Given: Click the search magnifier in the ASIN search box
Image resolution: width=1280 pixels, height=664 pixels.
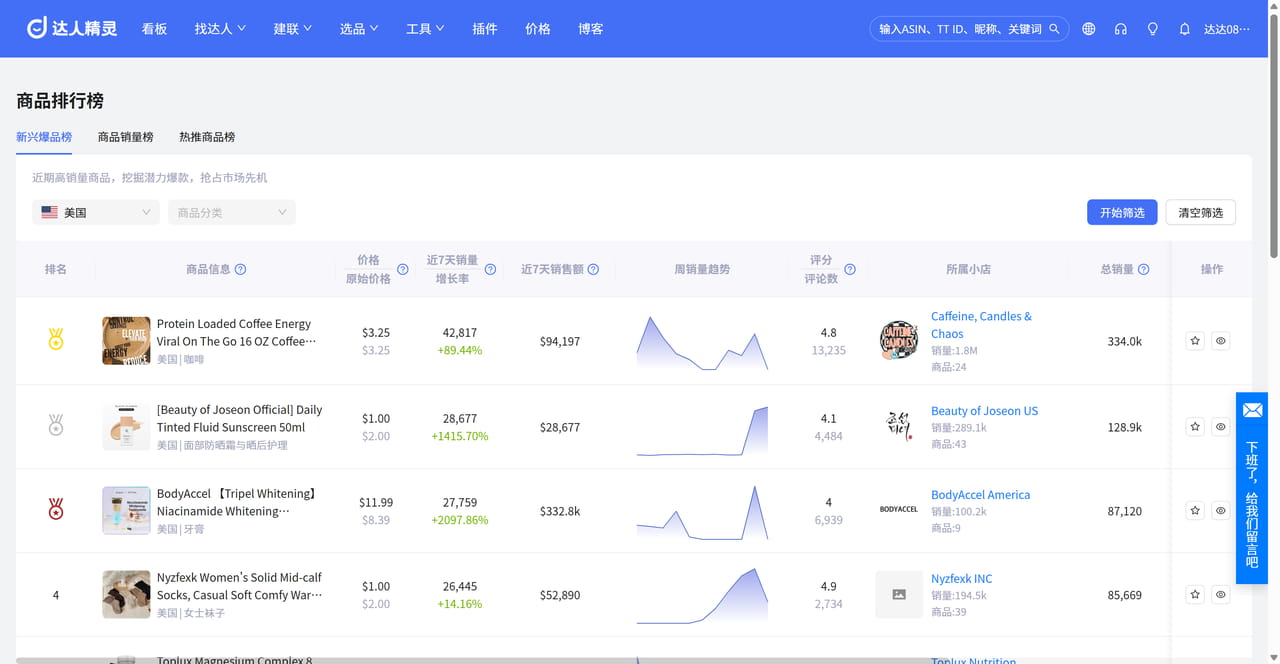Looking at the screenshot, I should 1054,29.
